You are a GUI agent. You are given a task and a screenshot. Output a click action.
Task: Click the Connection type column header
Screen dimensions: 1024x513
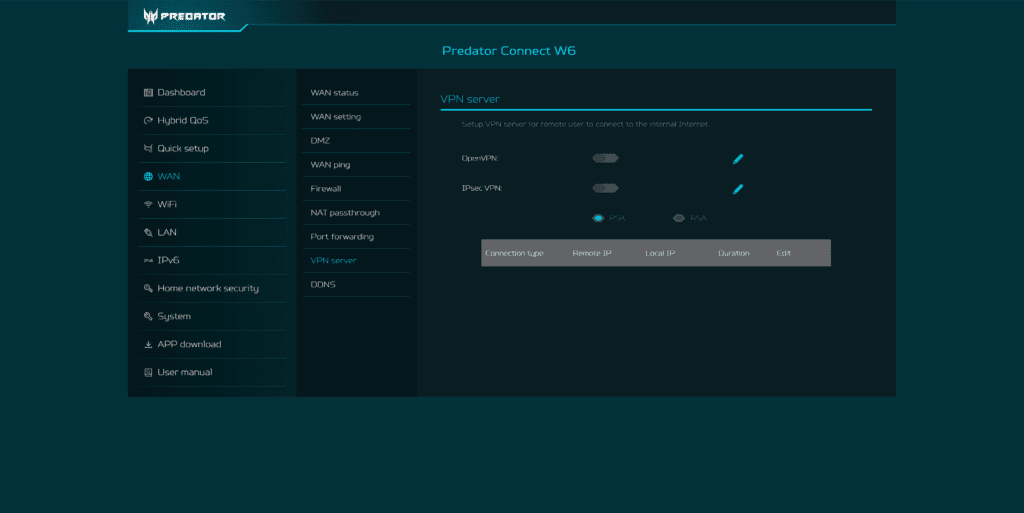click(x=514, y=253)
